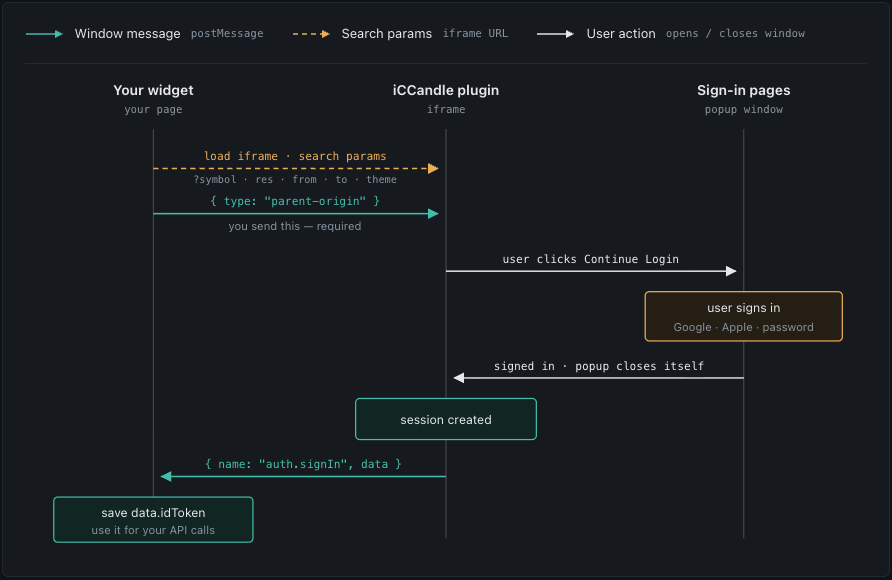
Task: Select the 'Sign-in pages' column heading
Action: pyautogui.click(x=744, y=90)
